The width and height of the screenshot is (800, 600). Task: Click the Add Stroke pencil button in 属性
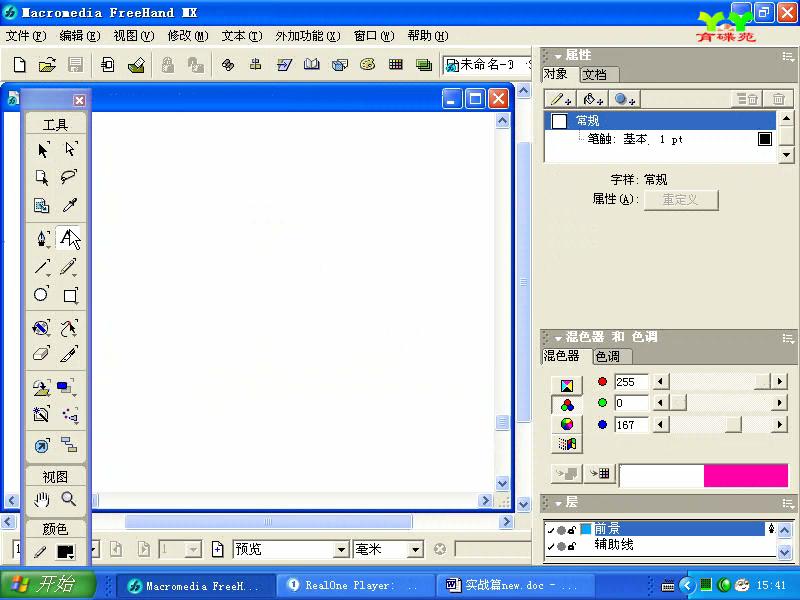pyautogui.click(x=561, y=99)
